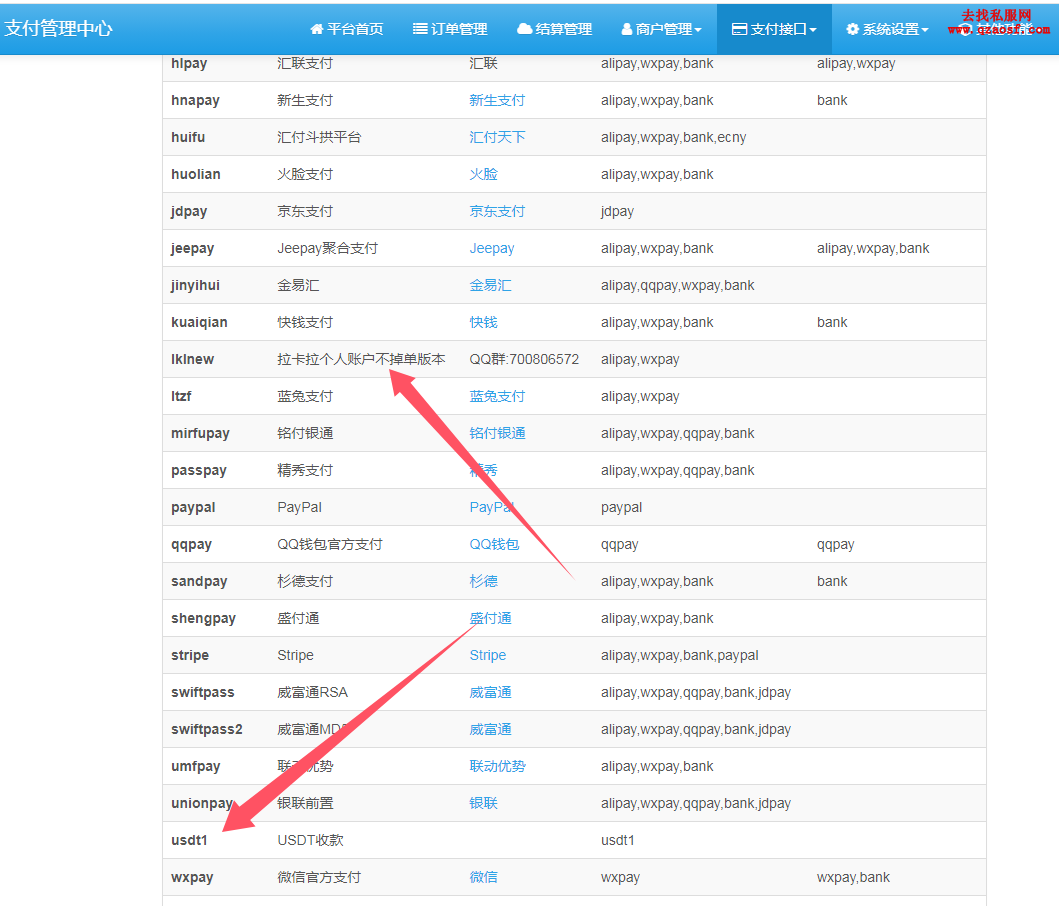
Task: Visit the 联动优势 link in the umfpay row
Action: 497,767
